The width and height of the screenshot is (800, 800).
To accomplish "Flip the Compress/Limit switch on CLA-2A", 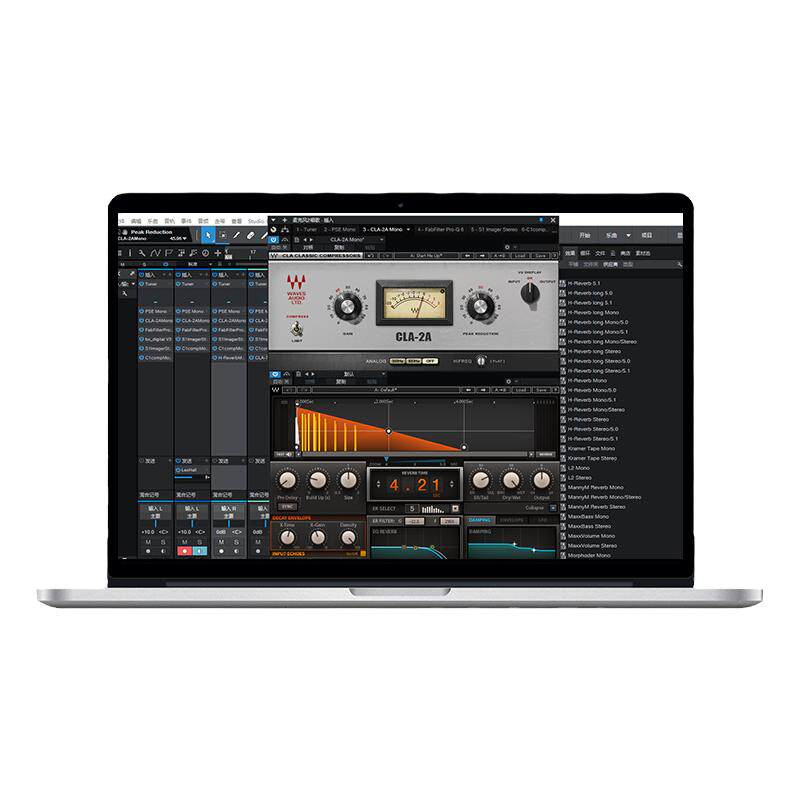I will pos(297,330).
